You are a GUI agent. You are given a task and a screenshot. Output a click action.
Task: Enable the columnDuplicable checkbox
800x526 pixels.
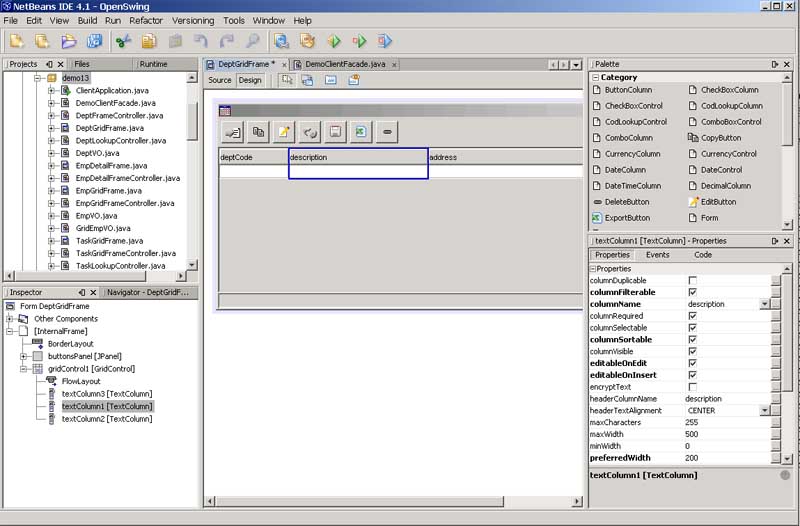pyautogui.click(x=693, y=280)
